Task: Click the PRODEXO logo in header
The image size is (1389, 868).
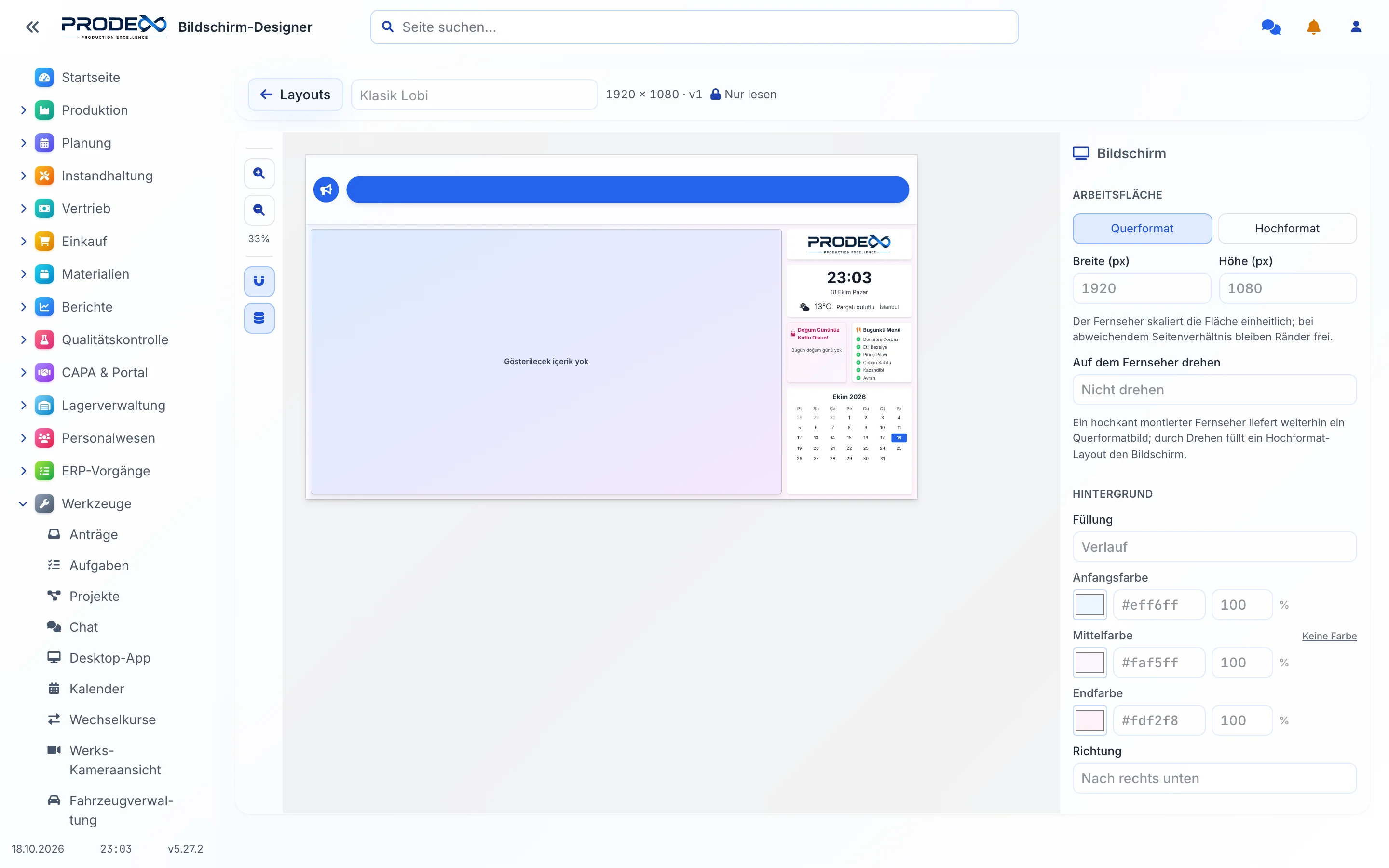Action: tap(114, 27)
